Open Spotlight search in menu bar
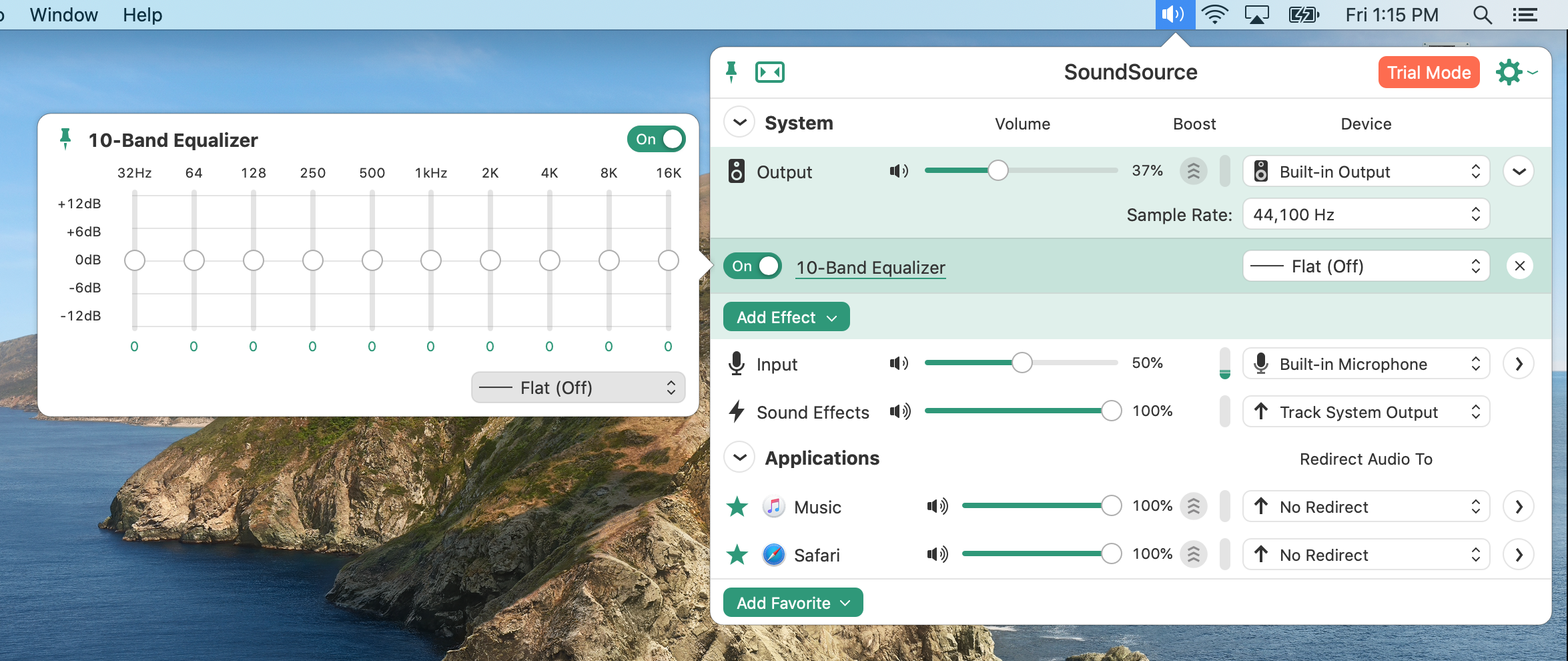Image resolution: width=1568 pixels, height=661 pixels. point(1482,15)
